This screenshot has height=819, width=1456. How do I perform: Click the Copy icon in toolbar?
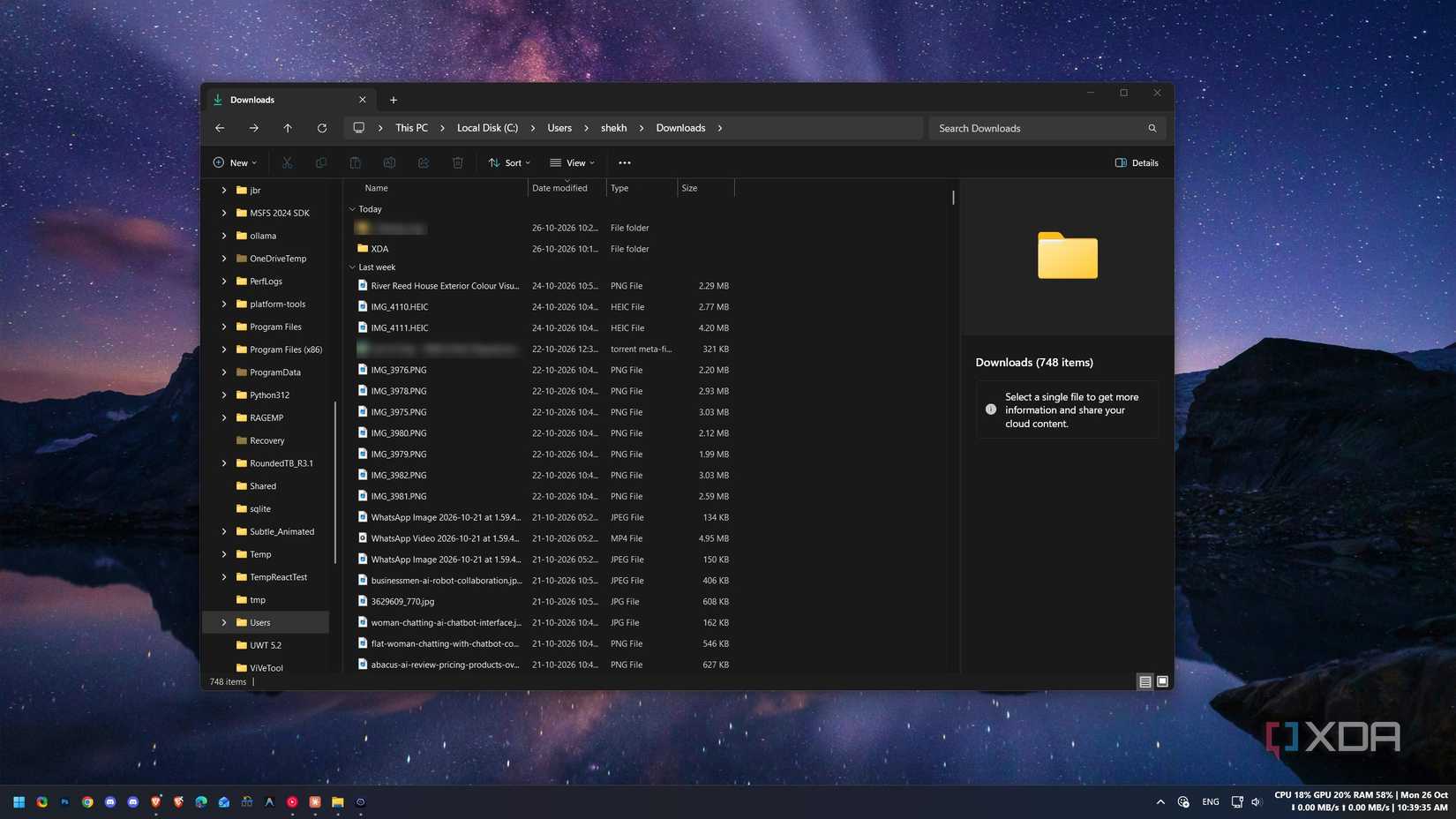pos(321,162)
